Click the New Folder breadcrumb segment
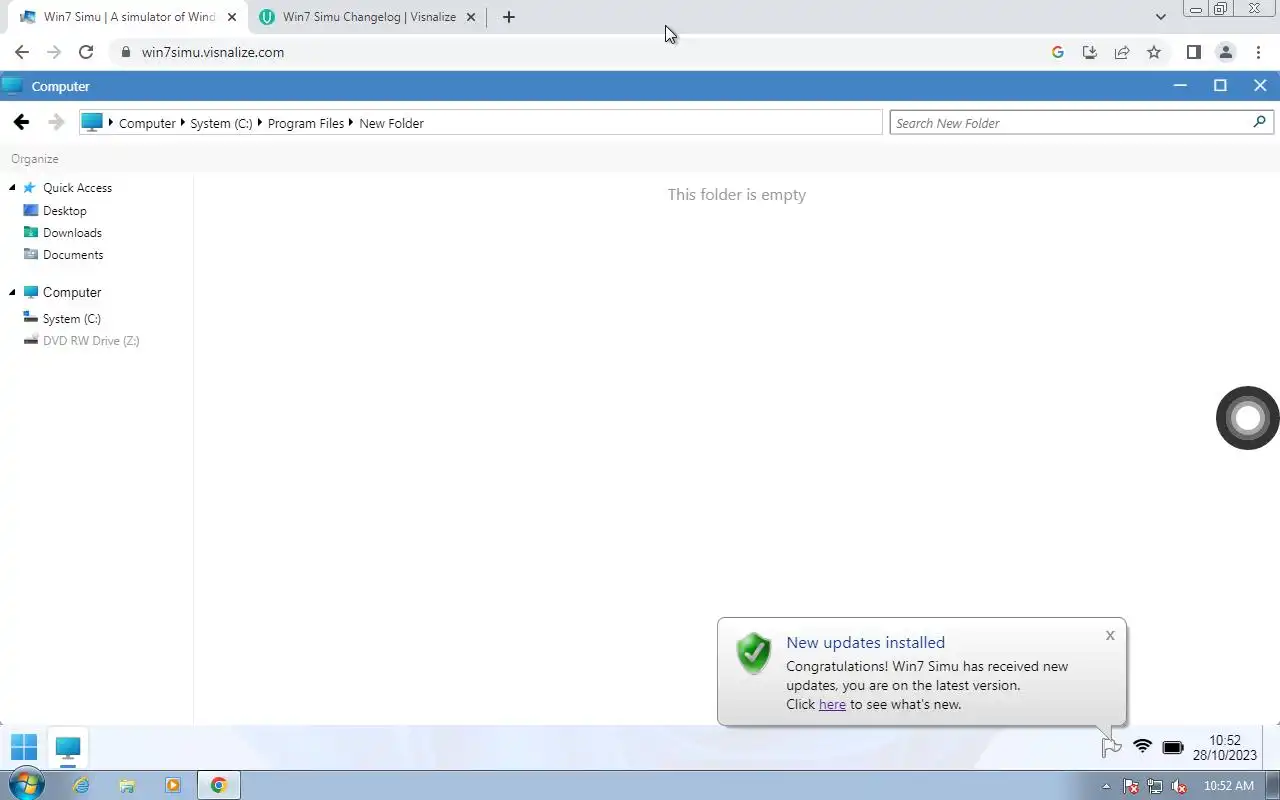 point(391,123)
